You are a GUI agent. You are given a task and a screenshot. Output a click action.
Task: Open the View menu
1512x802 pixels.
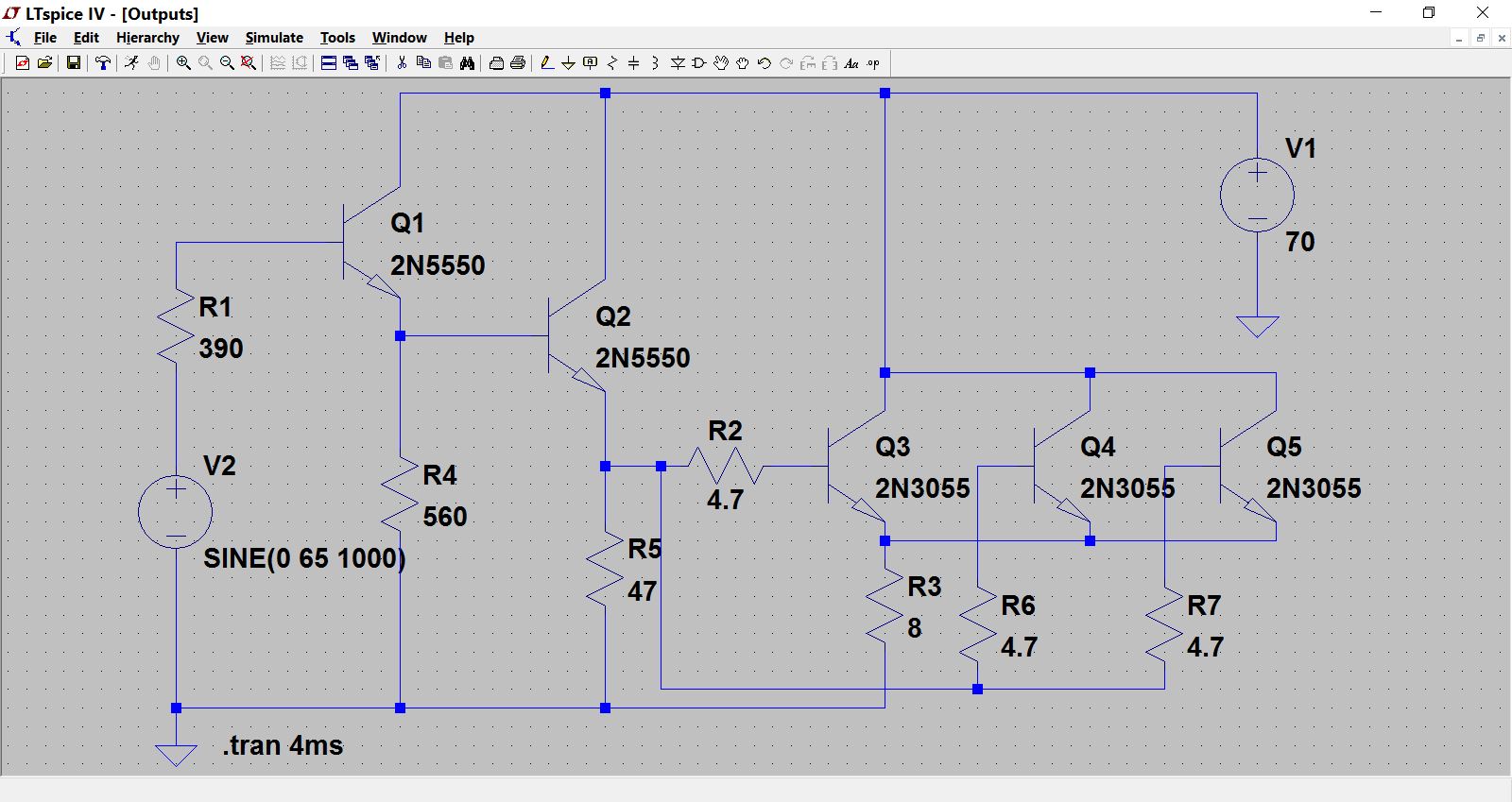213,38
